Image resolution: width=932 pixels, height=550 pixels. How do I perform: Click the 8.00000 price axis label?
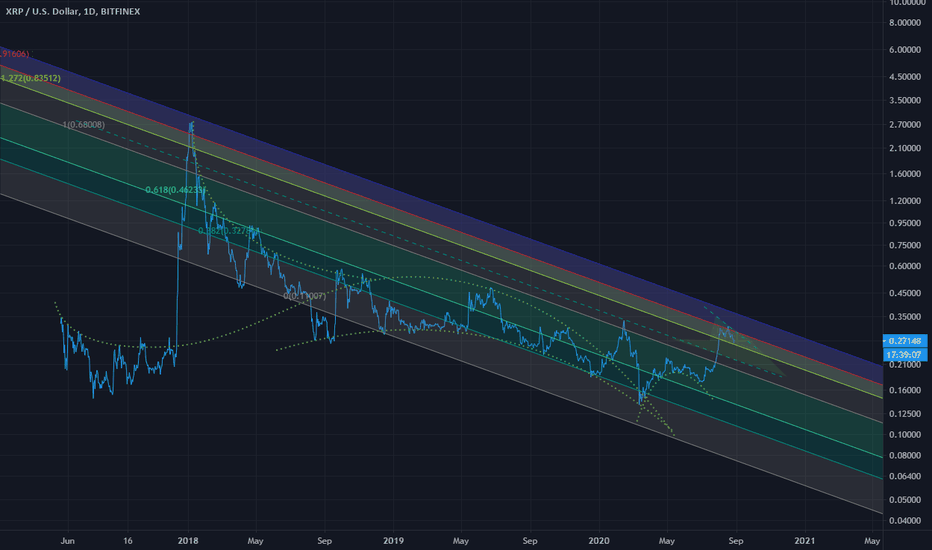(905, 23)
